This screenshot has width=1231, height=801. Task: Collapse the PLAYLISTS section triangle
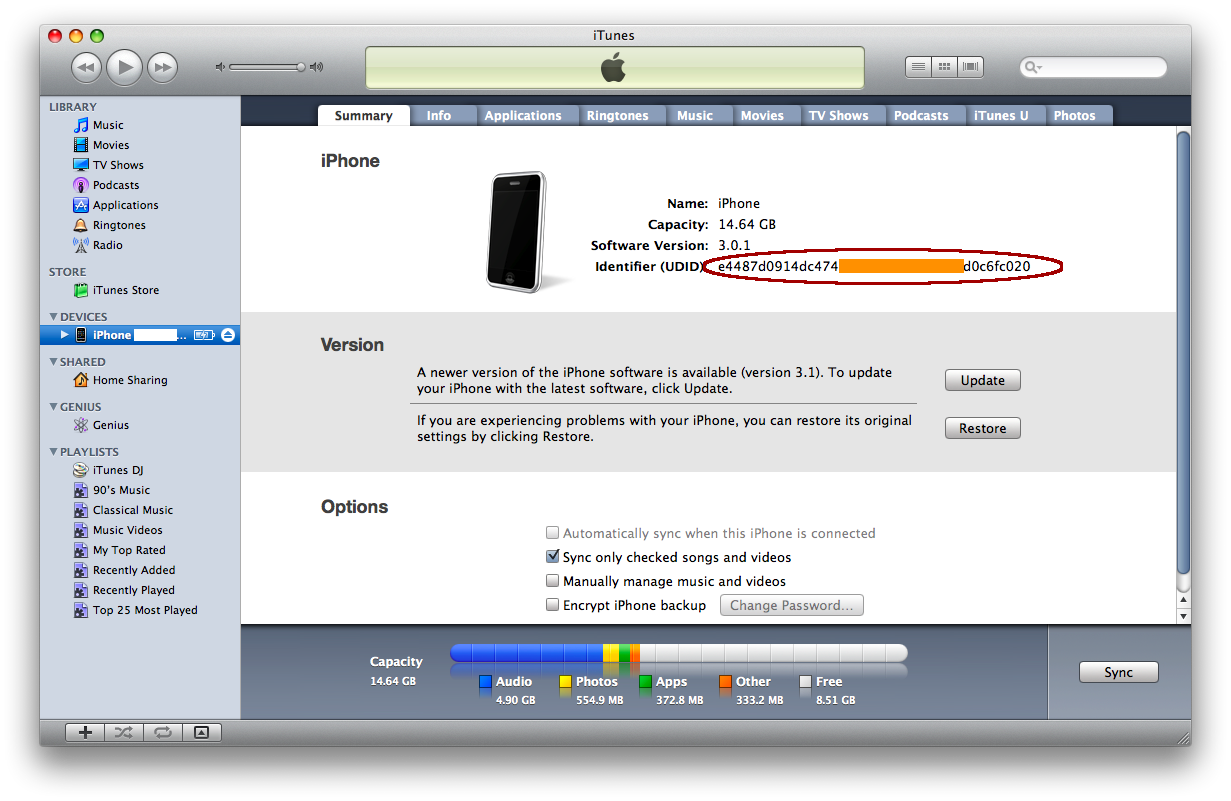[53, 452]
